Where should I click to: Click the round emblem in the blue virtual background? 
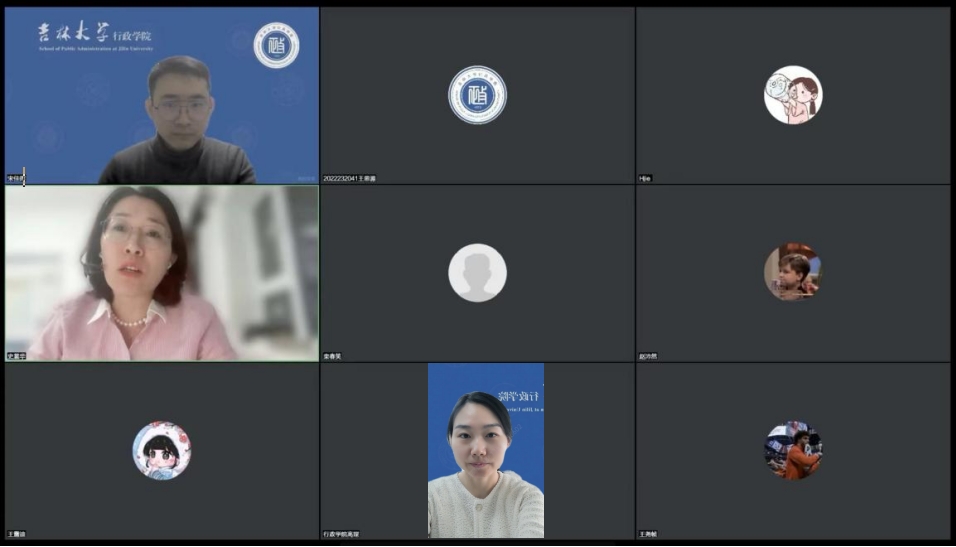[x=276, y=45]
